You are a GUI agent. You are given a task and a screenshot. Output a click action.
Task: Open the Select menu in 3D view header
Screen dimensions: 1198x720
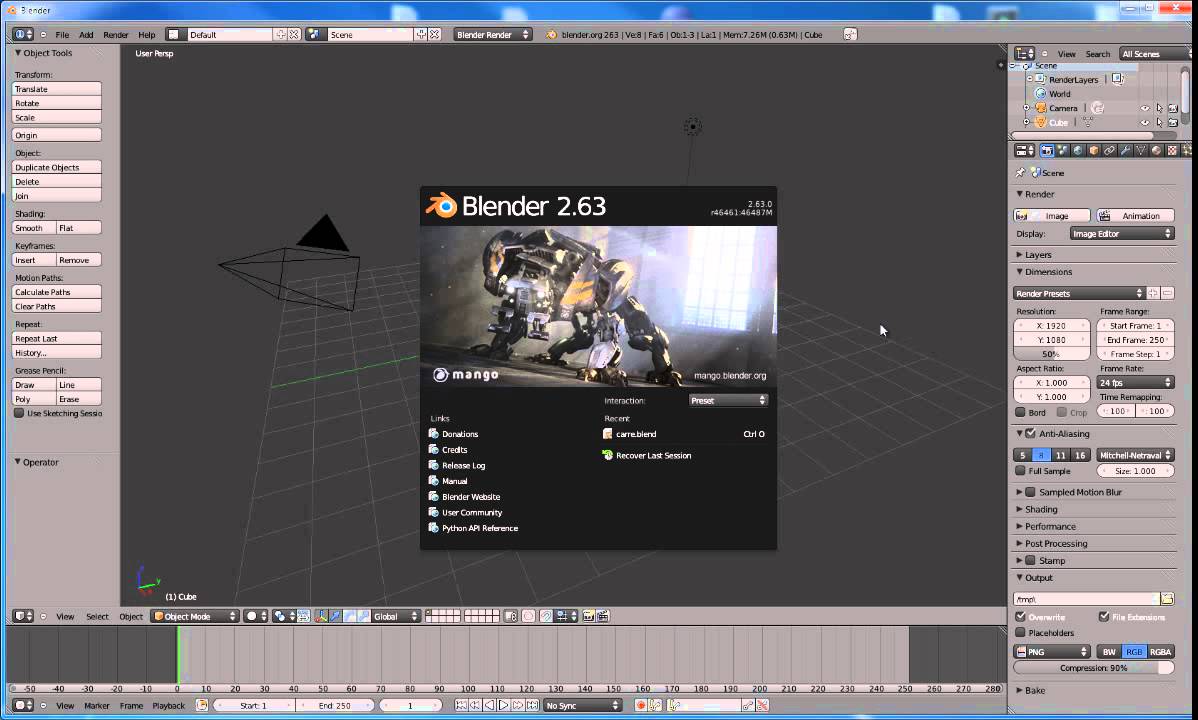coord(97,616)
